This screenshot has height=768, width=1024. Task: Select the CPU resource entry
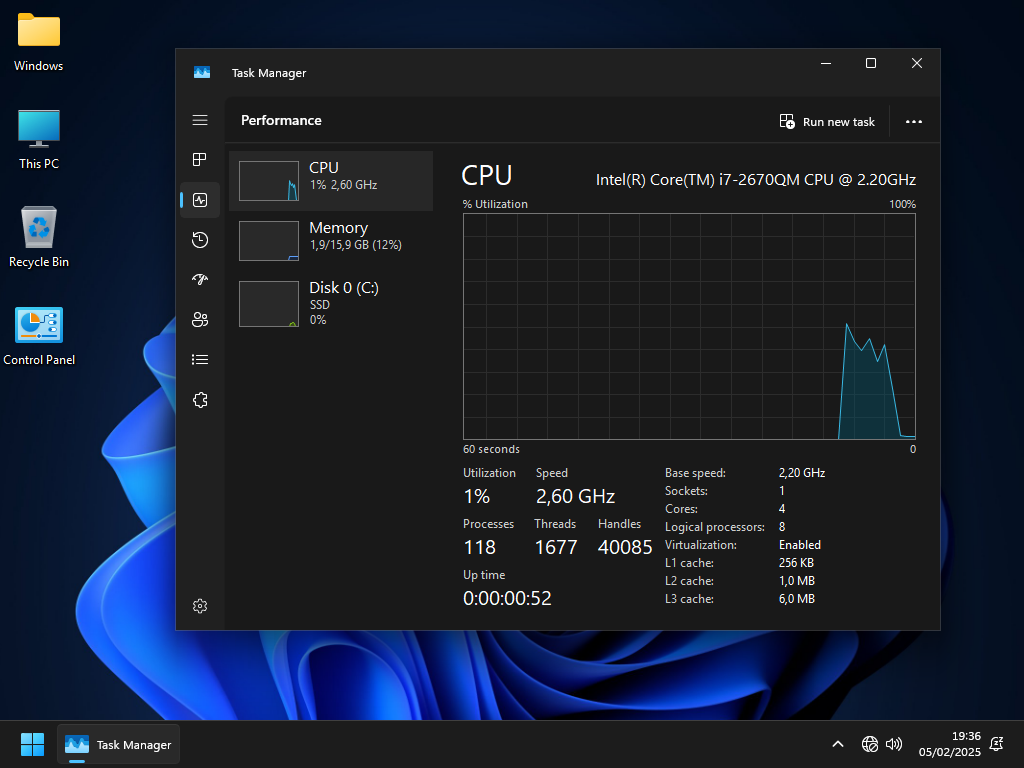pos(331,181)
